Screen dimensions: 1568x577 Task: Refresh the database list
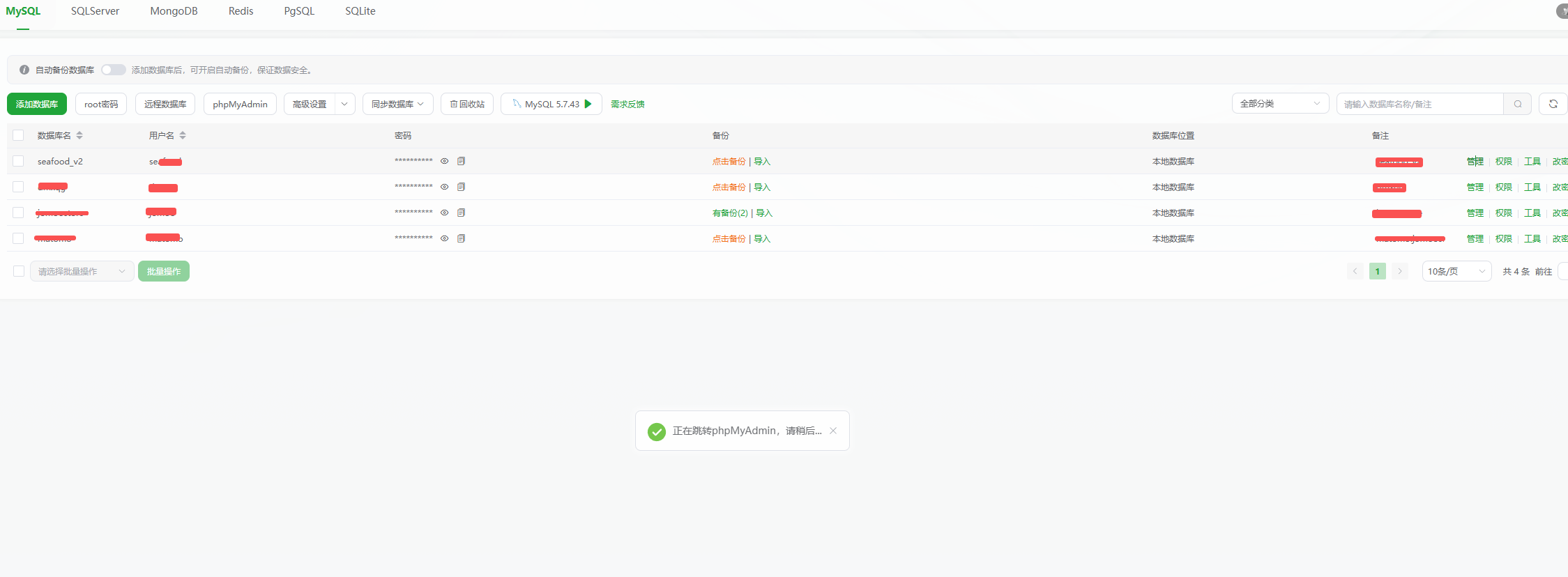tap(1553, 104)
